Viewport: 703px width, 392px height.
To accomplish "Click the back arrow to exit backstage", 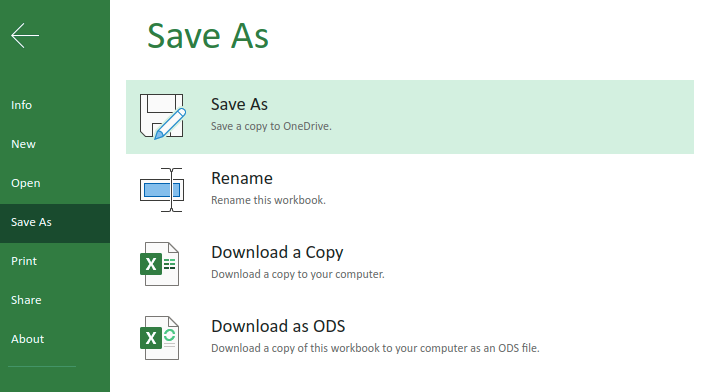I will coord(25,35).
